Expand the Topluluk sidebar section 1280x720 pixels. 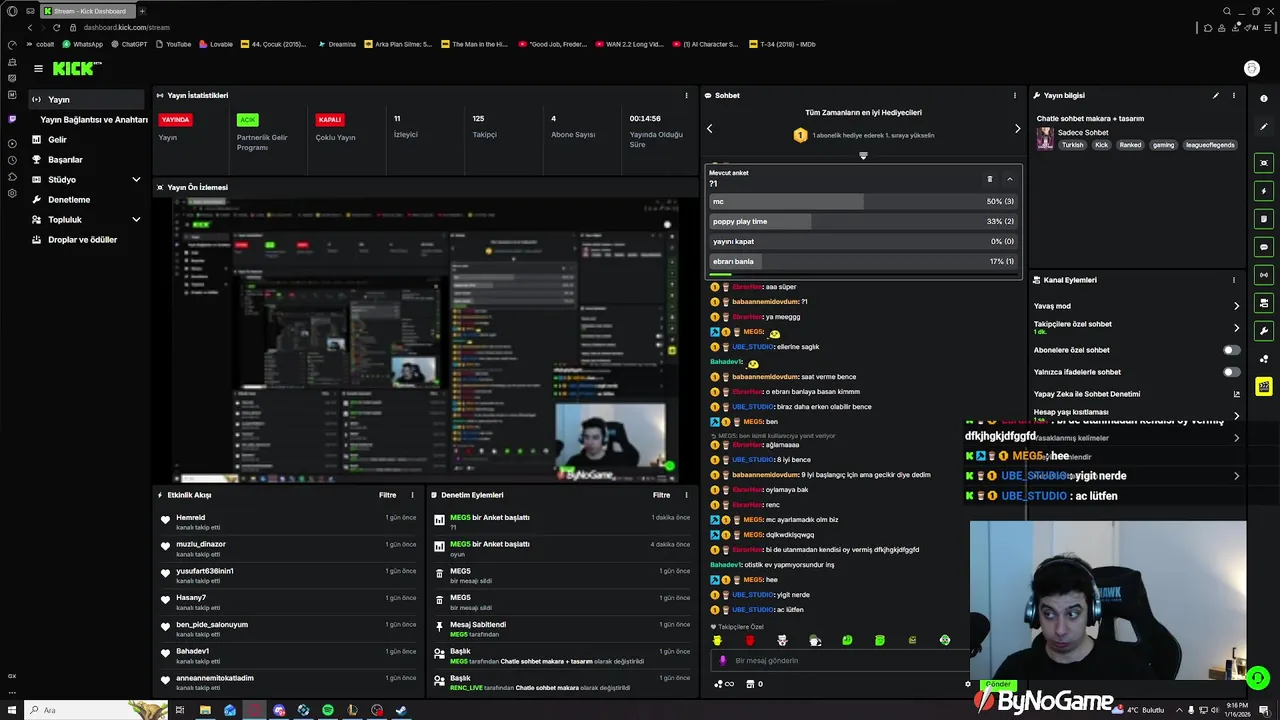pos(136,219)
